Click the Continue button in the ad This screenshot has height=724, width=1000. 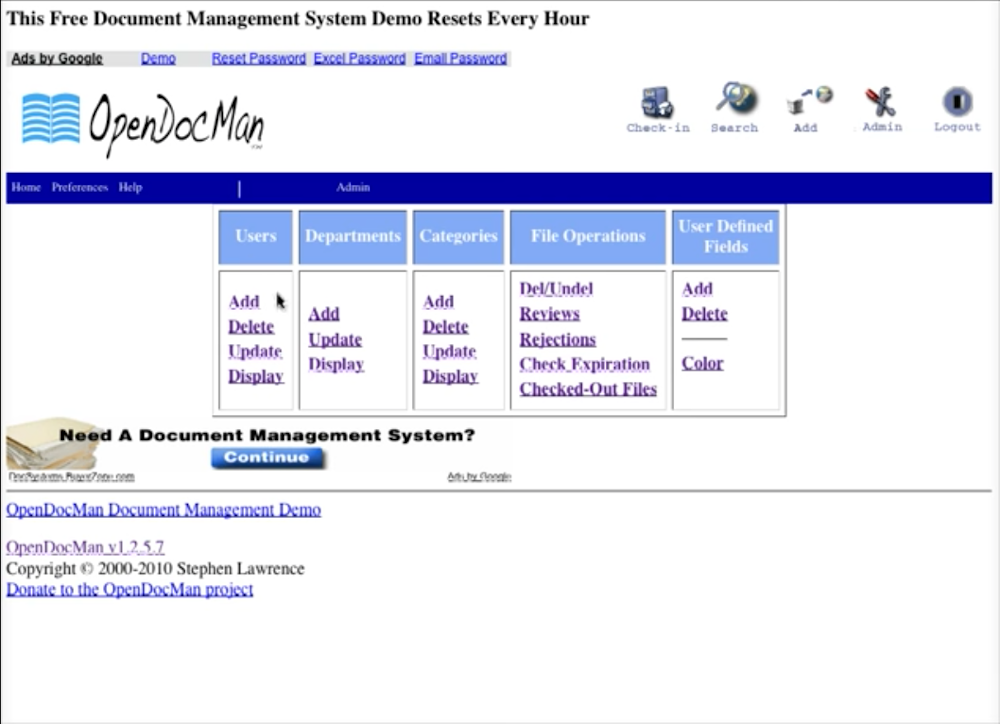click(267, 457)
